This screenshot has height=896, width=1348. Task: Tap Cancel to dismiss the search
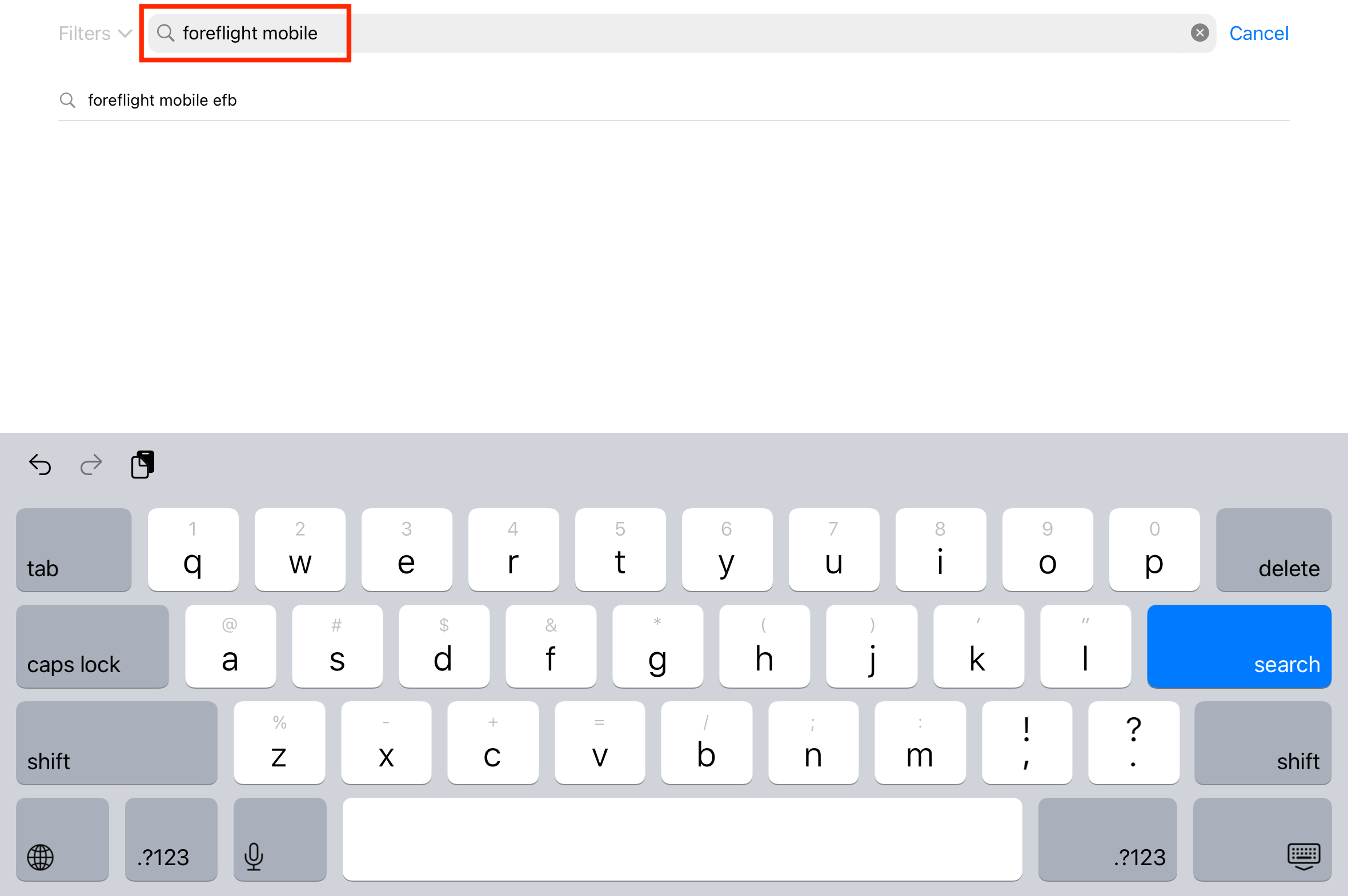(1259, 34)
